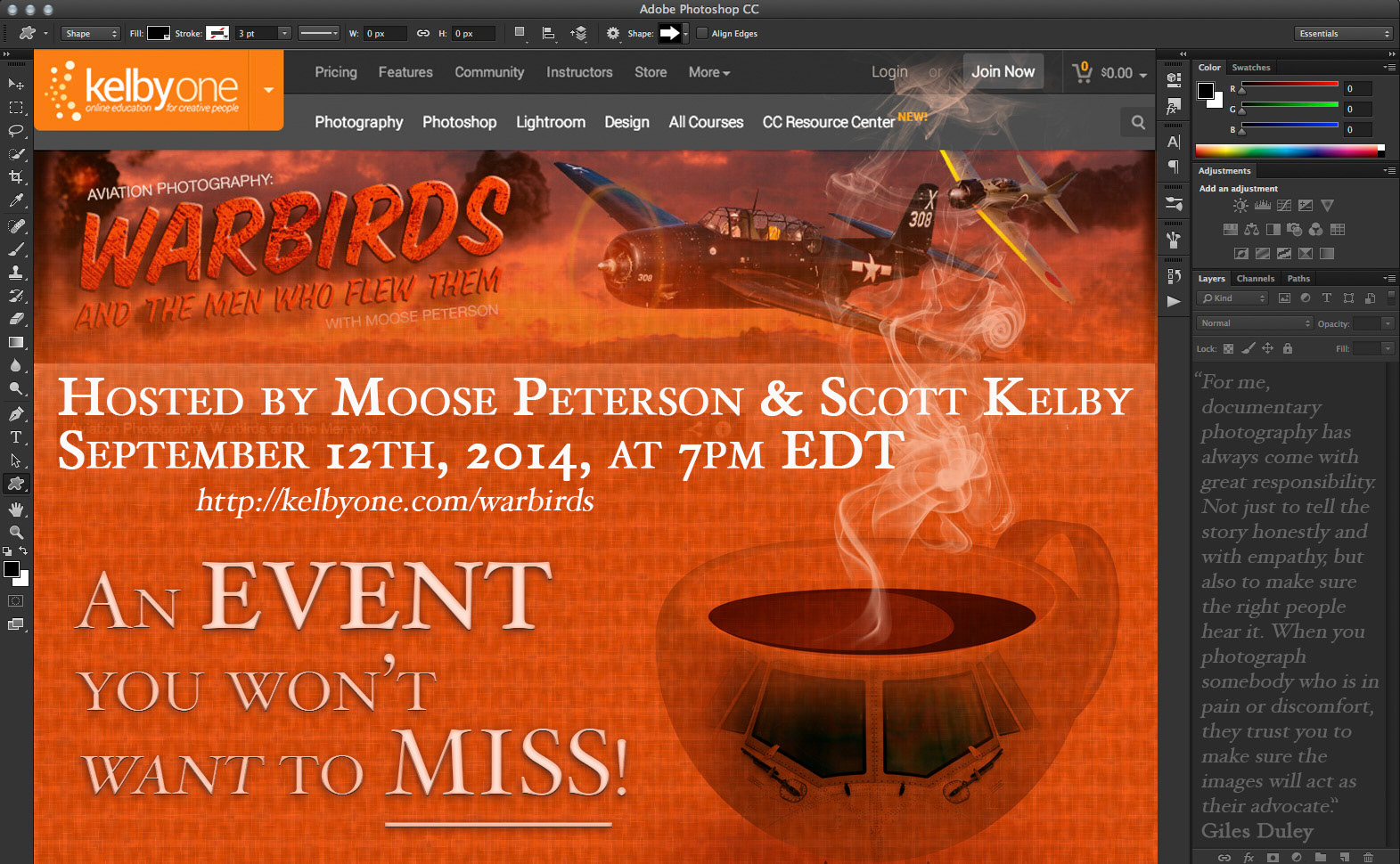Toggle lock transparent pixels
Image resolution: width=1400 pixels, height=864 pixels.
(1228, 348)
